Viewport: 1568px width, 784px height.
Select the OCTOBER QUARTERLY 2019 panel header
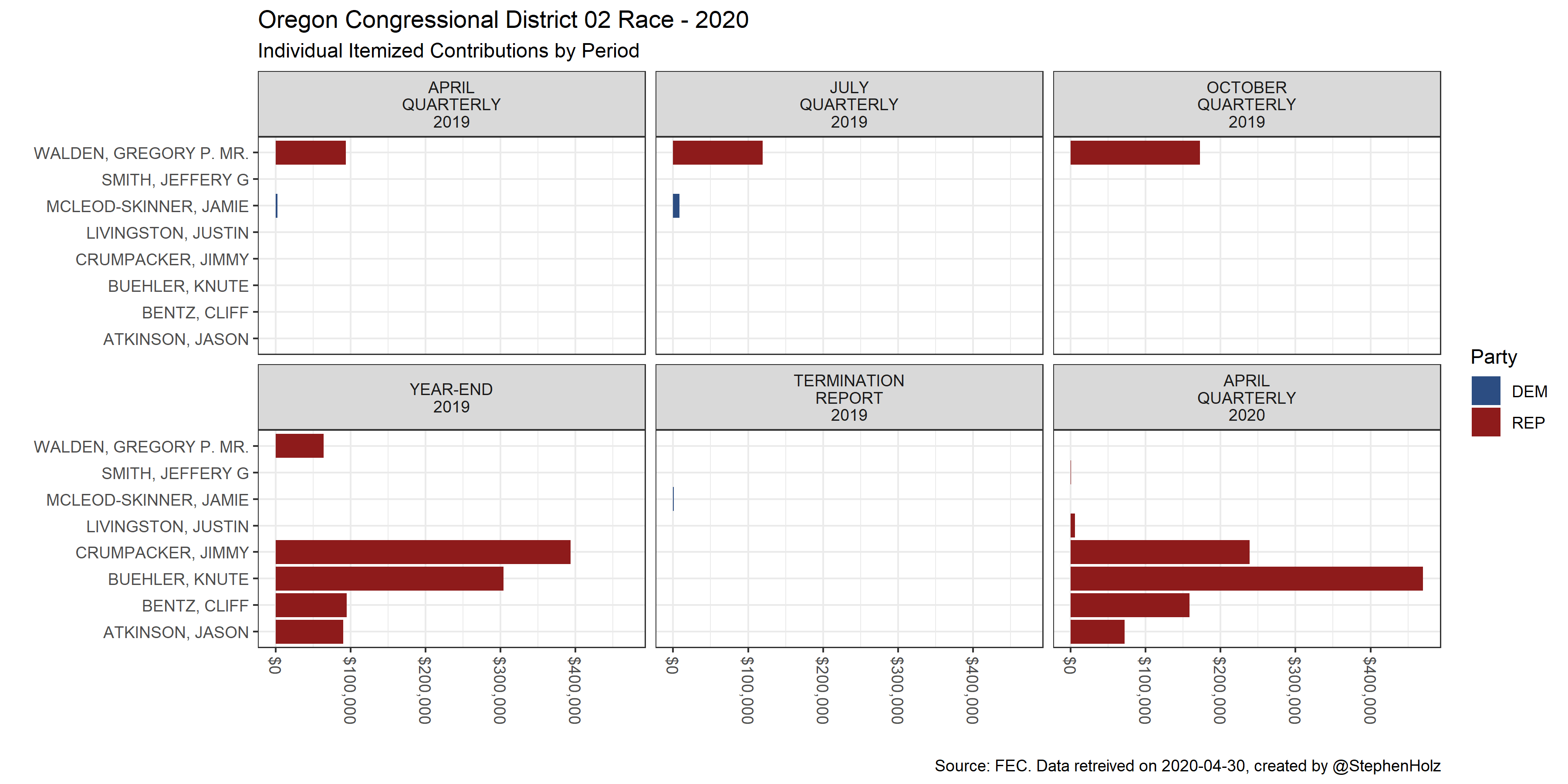coord(1246,104)
